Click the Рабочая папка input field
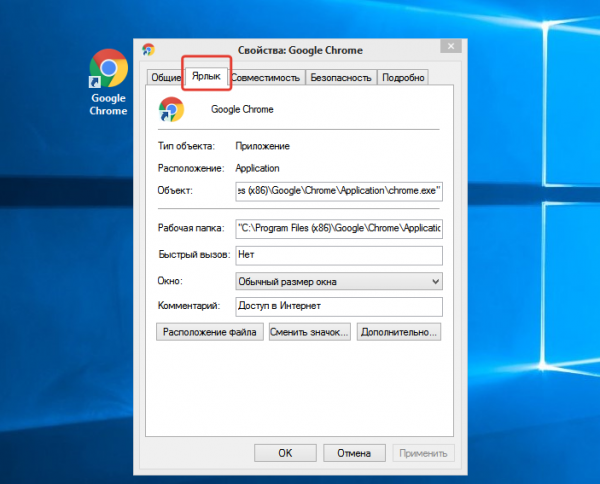The width and height of the screenshot is (600, 484). 339,229
